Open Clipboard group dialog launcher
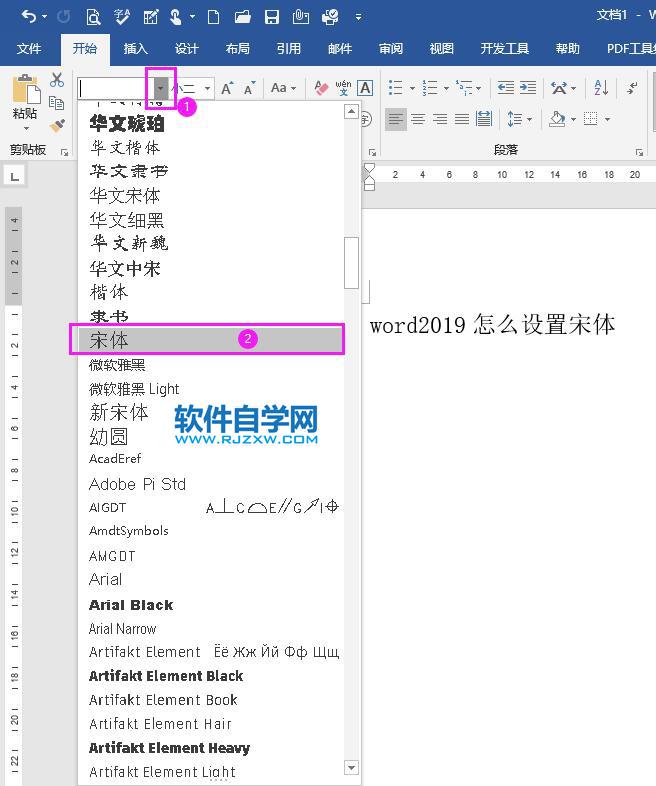 click(x=65, y=152)
